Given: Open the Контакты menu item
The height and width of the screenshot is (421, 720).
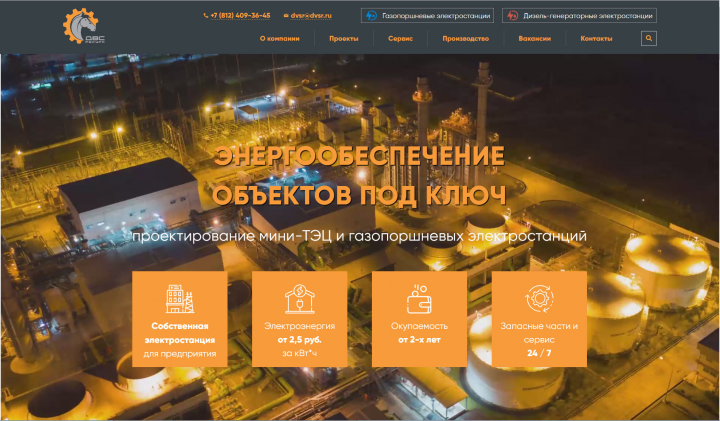Looking at the screenshot, I should coord(596,39).
